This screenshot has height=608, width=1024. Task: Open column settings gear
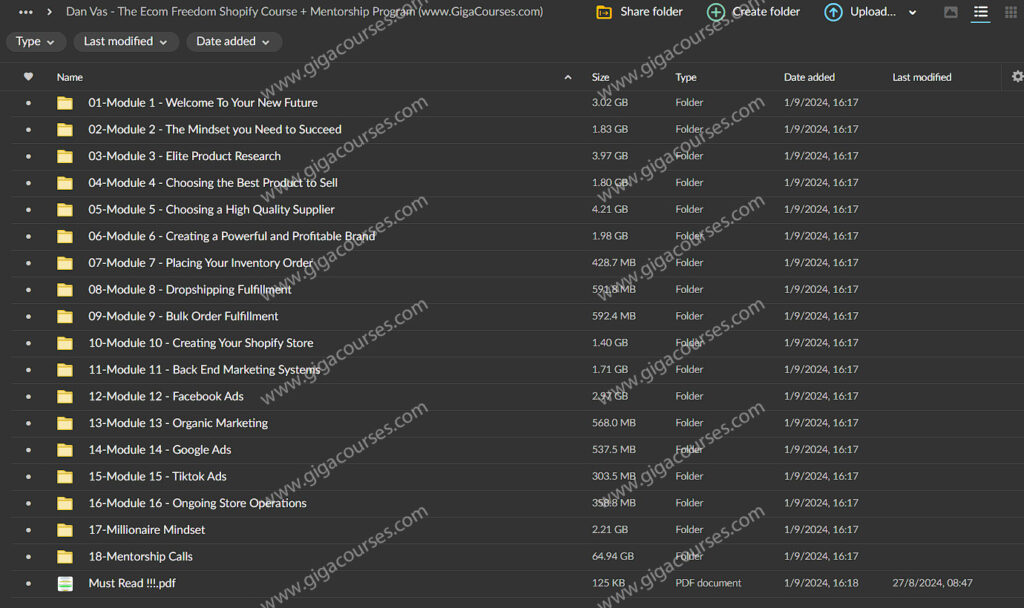click(x=1017, y=77)
